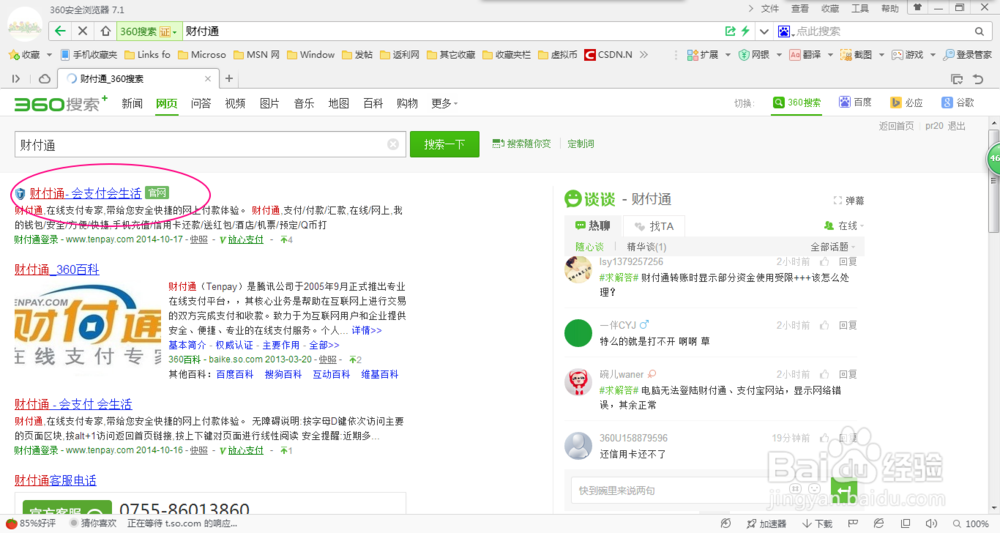1000x533 pixels.
Task: Switch search engine to 百度
Action: point(855,103)
